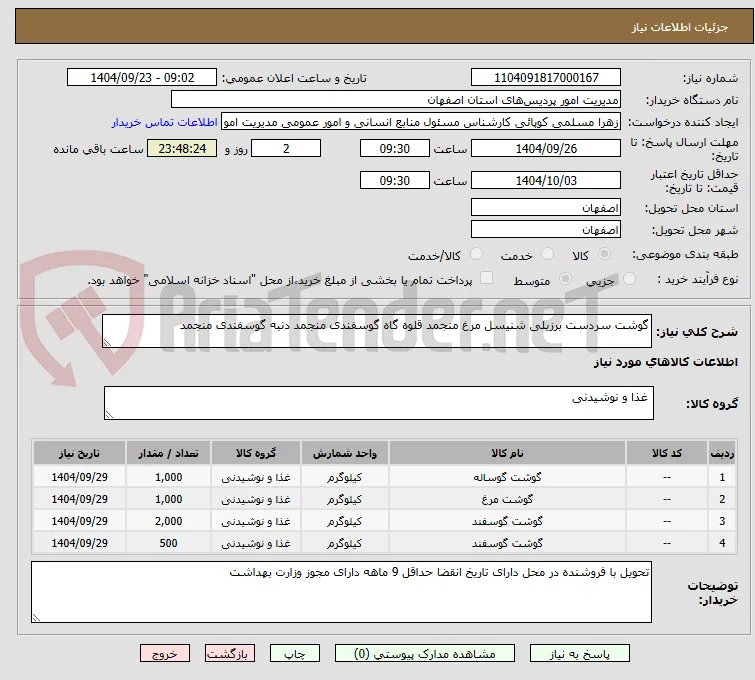The width and height of the screenshot is (755, 680).
Task: Click the buyer organization name field
Action: pos(396,100)
